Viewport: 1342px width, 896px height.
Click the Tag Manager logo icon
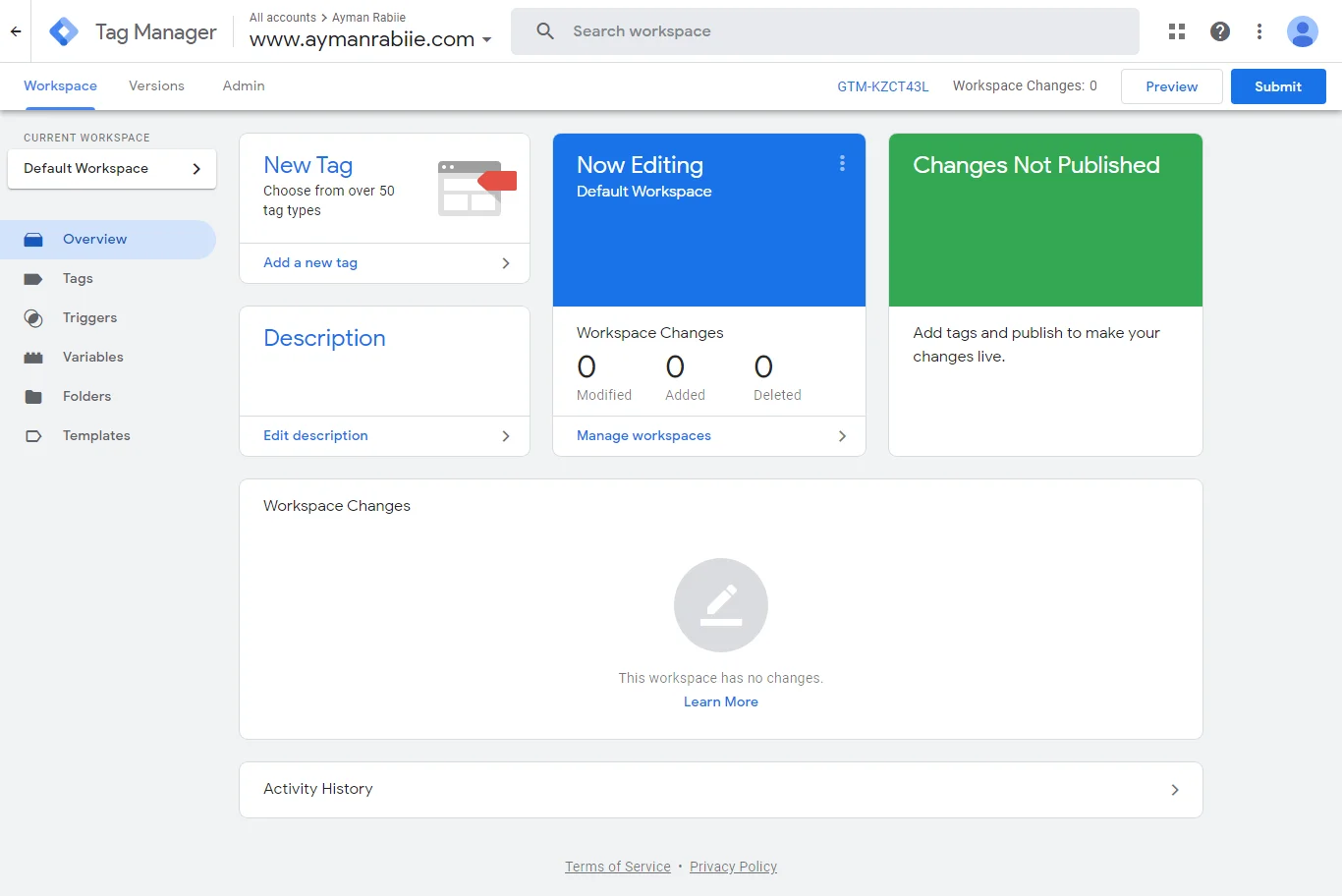tap(64, 31)
